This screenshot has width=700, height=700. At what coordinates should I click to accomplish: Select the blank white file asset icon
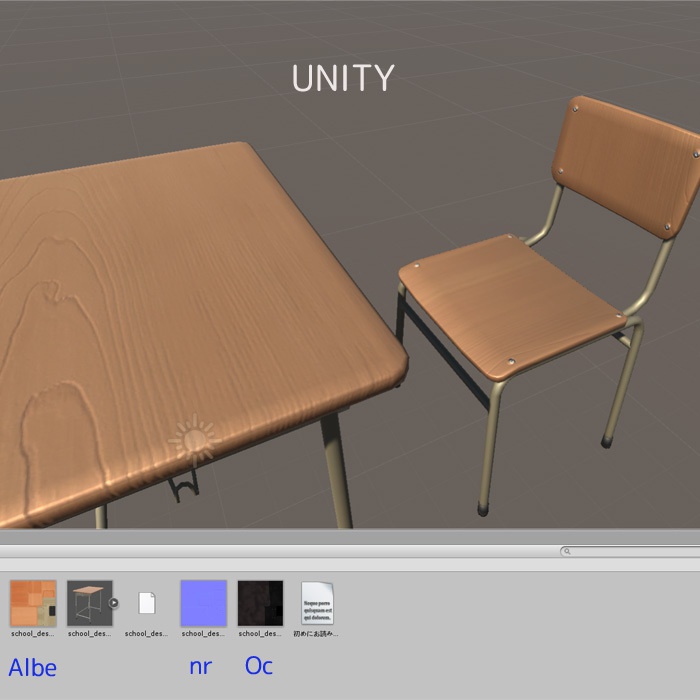(x=147, y=603)
